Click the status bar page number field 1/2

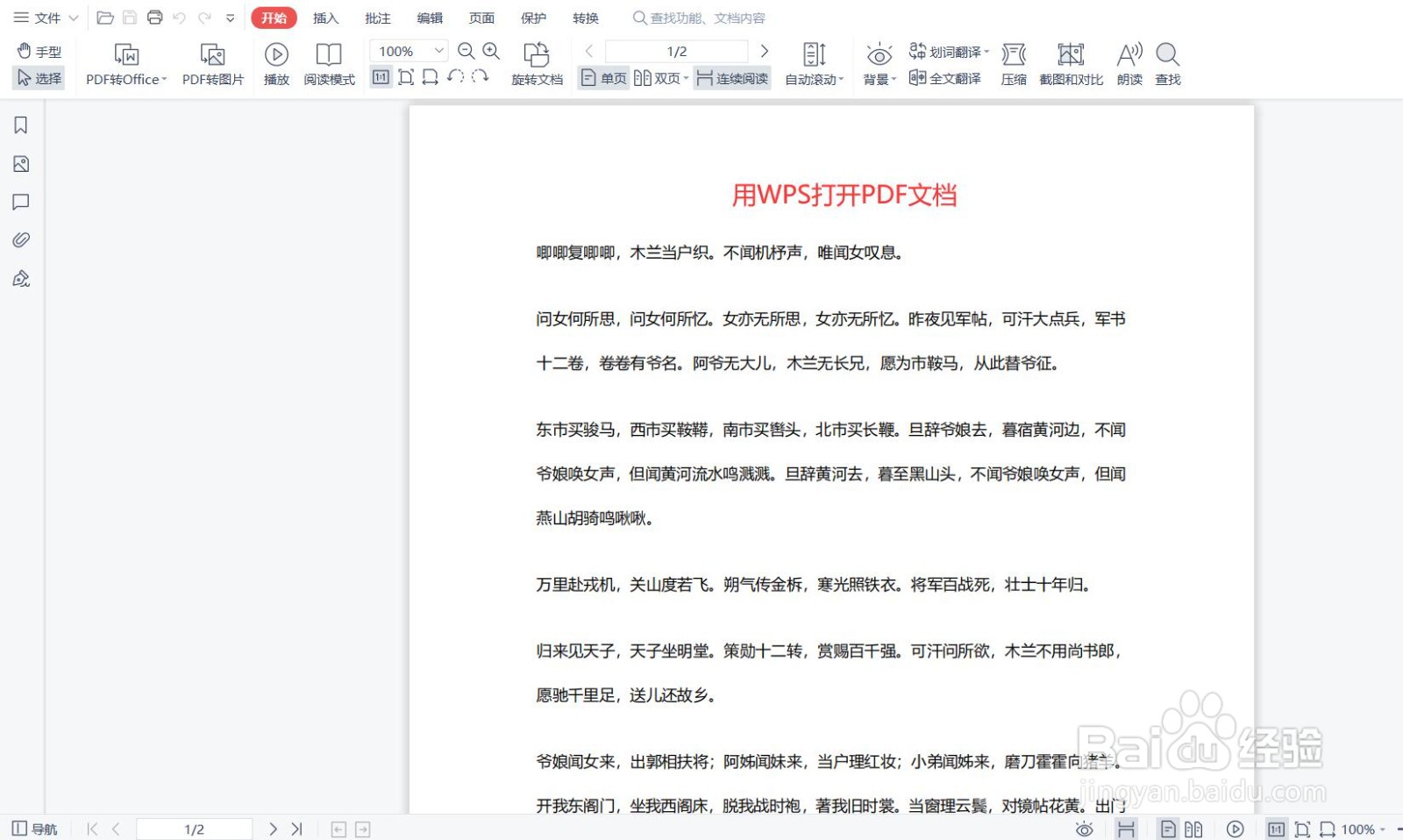(194, 829)
